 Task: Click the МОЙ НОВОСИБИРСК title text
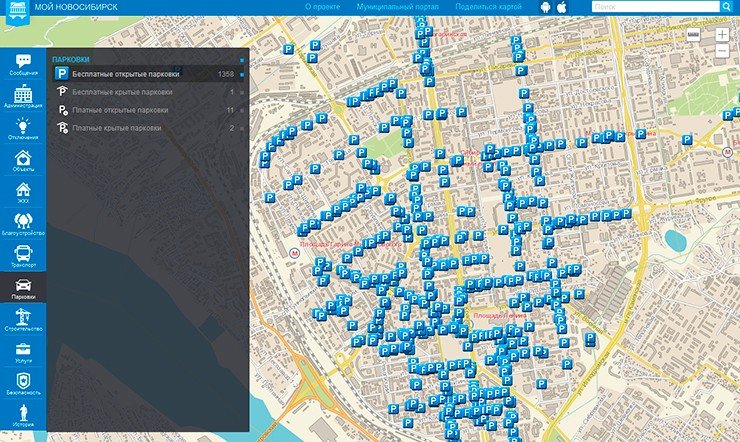pyautogui.click(x=76, y=7)
